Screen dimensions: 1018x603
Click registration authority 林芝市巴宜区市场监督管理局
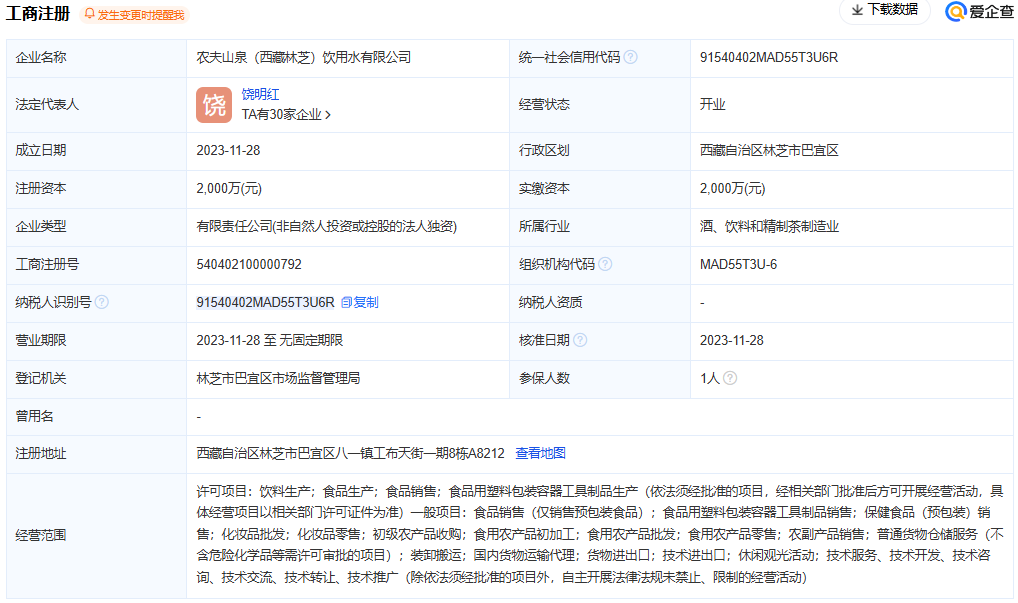[278, 378]
